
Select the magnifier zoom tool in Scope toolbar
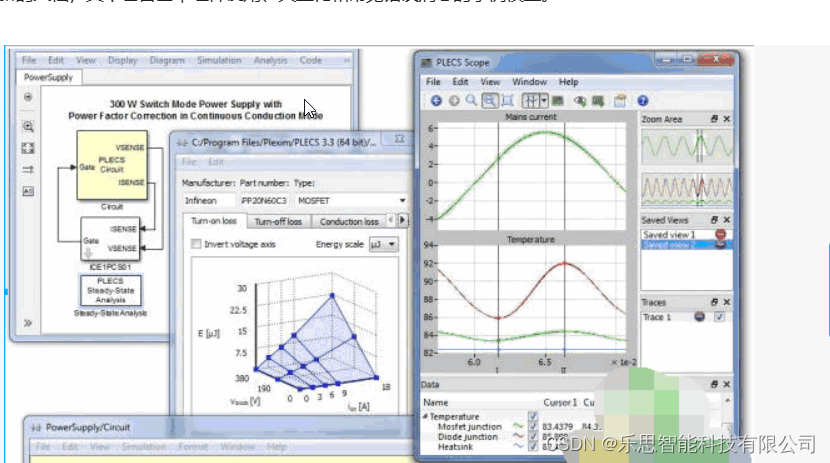(471, 100)
